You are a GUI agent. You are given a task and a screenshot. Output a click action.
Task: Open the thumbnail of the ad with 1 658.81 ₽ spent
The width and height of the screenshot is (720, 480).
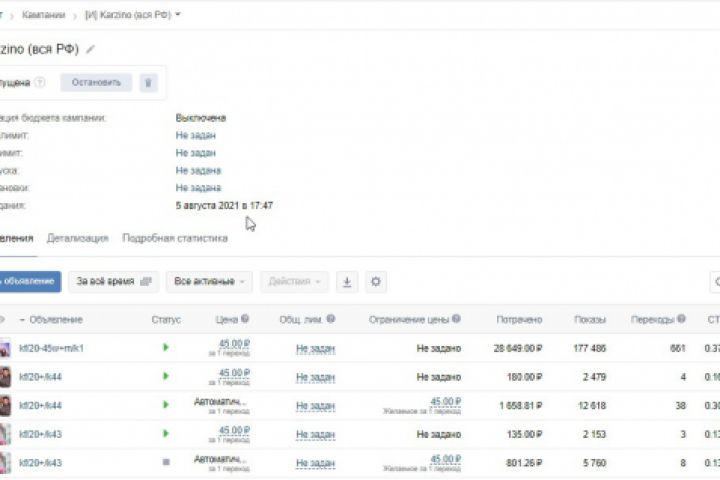[x=5, y=406]
